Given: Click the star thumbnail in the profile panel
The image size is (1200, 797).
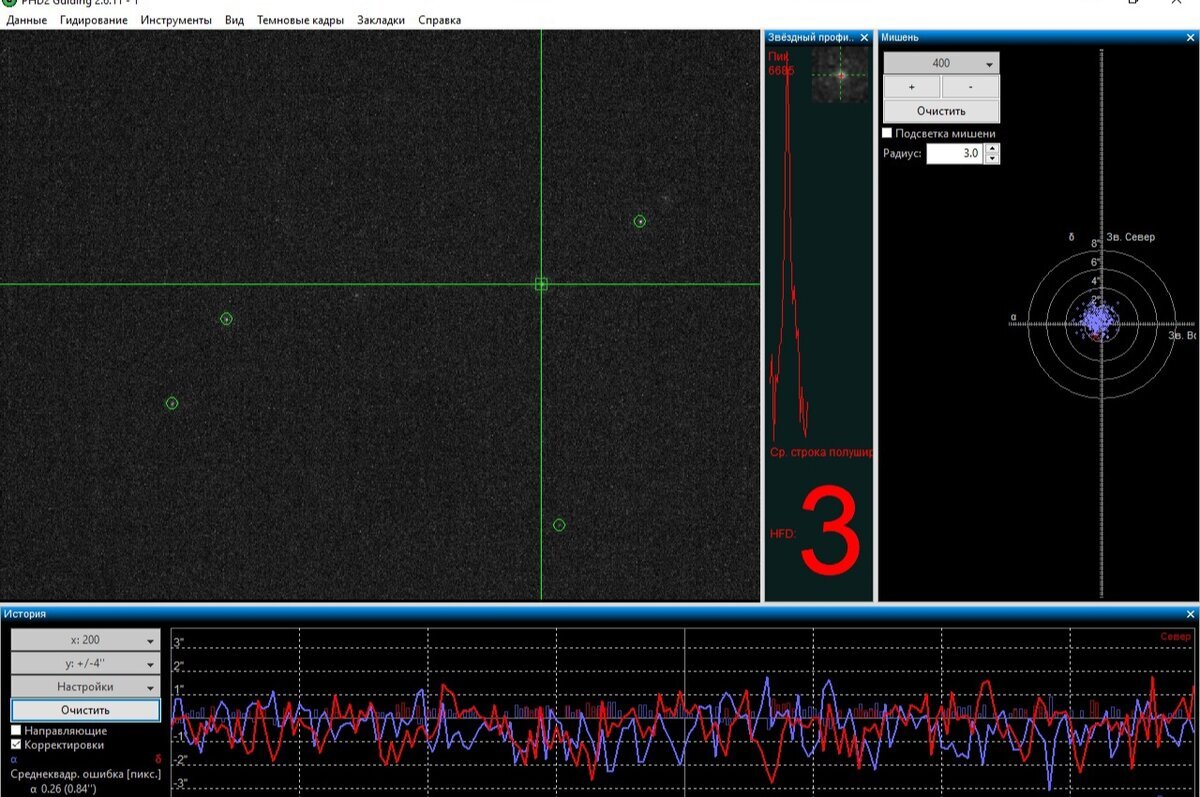Looking at the screenshot, I should tap(840, 74).
